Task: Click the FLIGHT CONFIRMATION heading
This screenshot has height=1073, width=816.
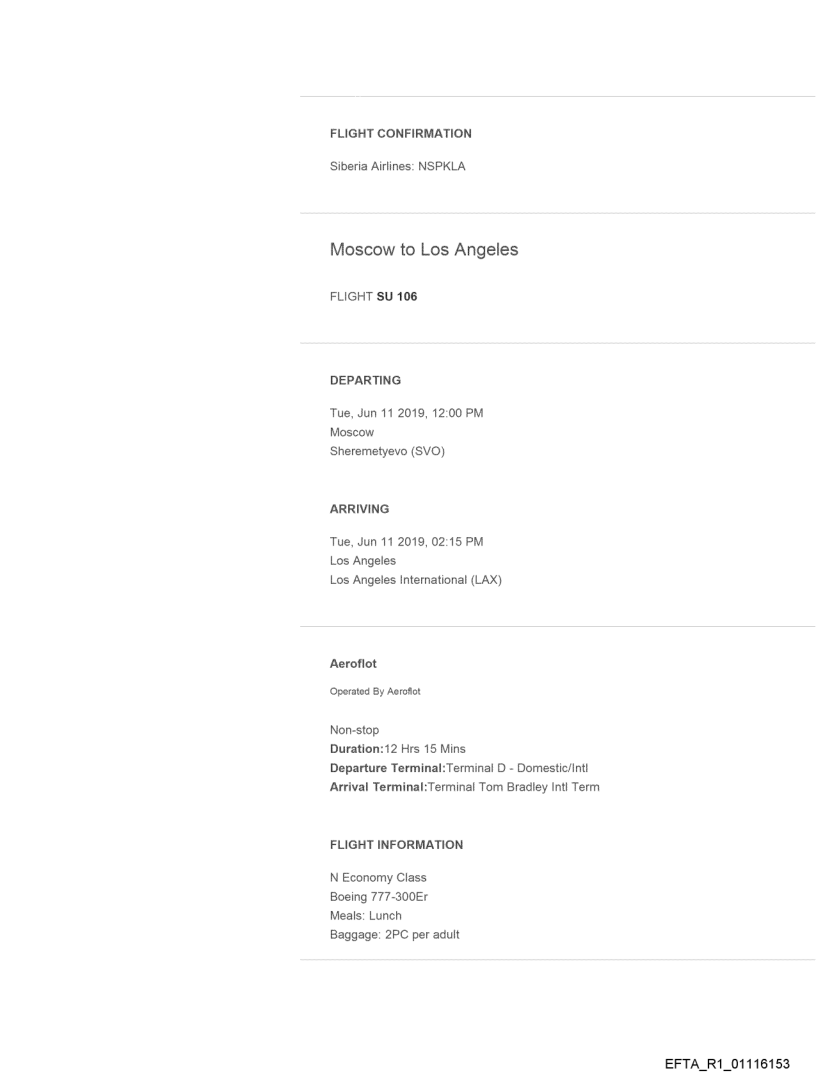Action: (x=400, y=133)
